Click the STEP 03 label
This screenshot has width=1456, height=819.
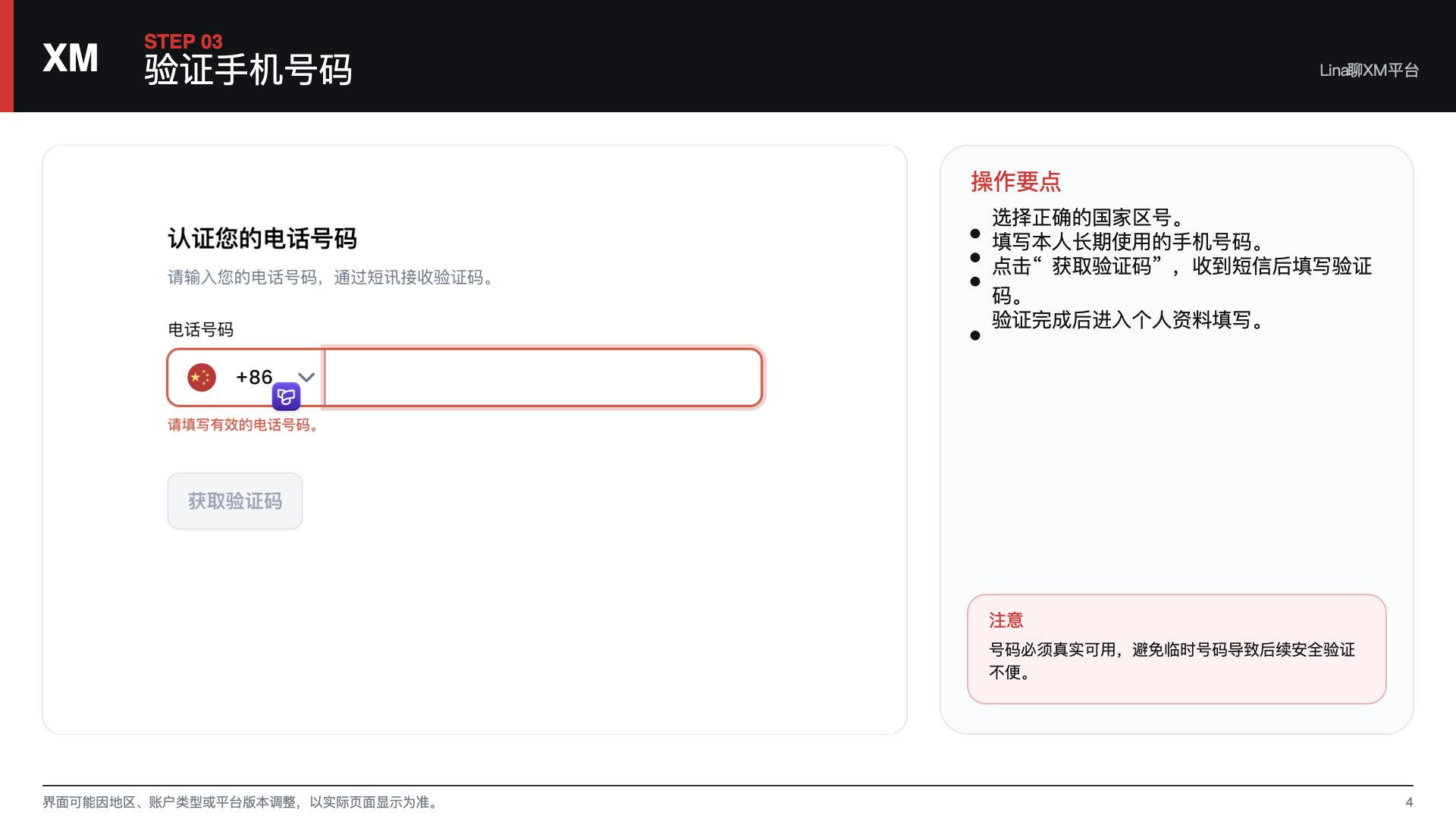point(184,42)
